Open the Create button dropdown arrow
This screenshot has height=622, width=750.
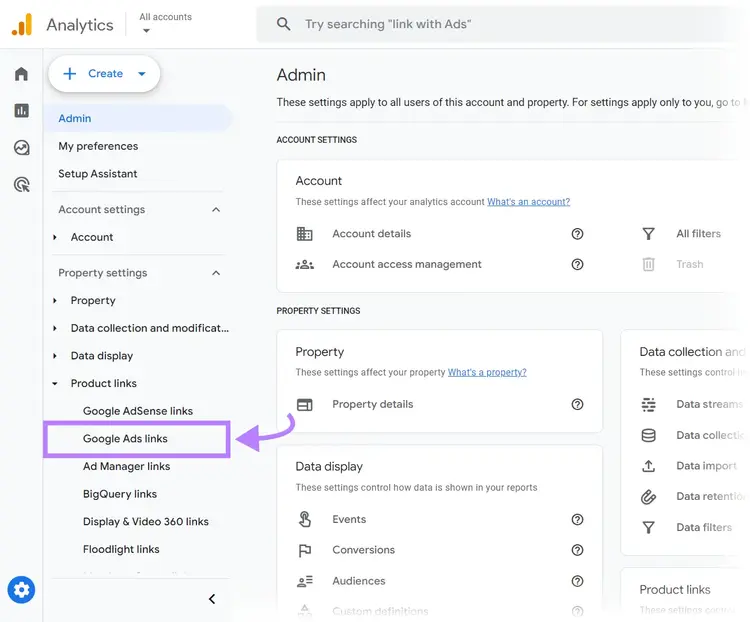point(142,74)
